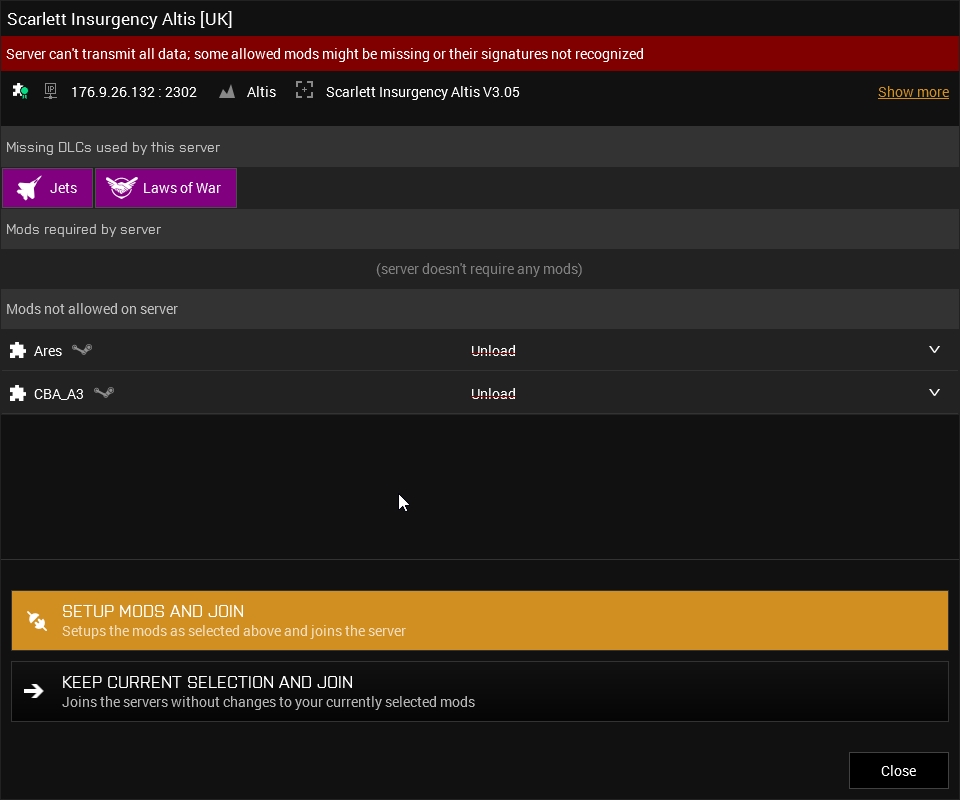
Task: Click the Ares mod puzzle icon
Action: pyautogui.click(x=18, y=350)
